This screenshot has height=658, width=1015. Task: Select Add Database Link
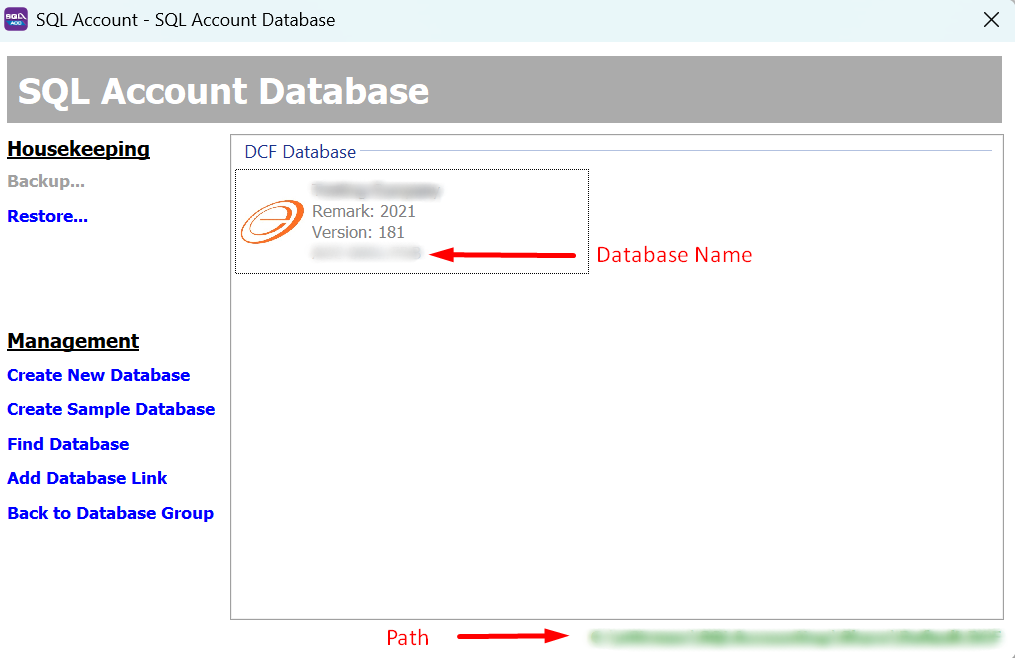click(87, 478)
